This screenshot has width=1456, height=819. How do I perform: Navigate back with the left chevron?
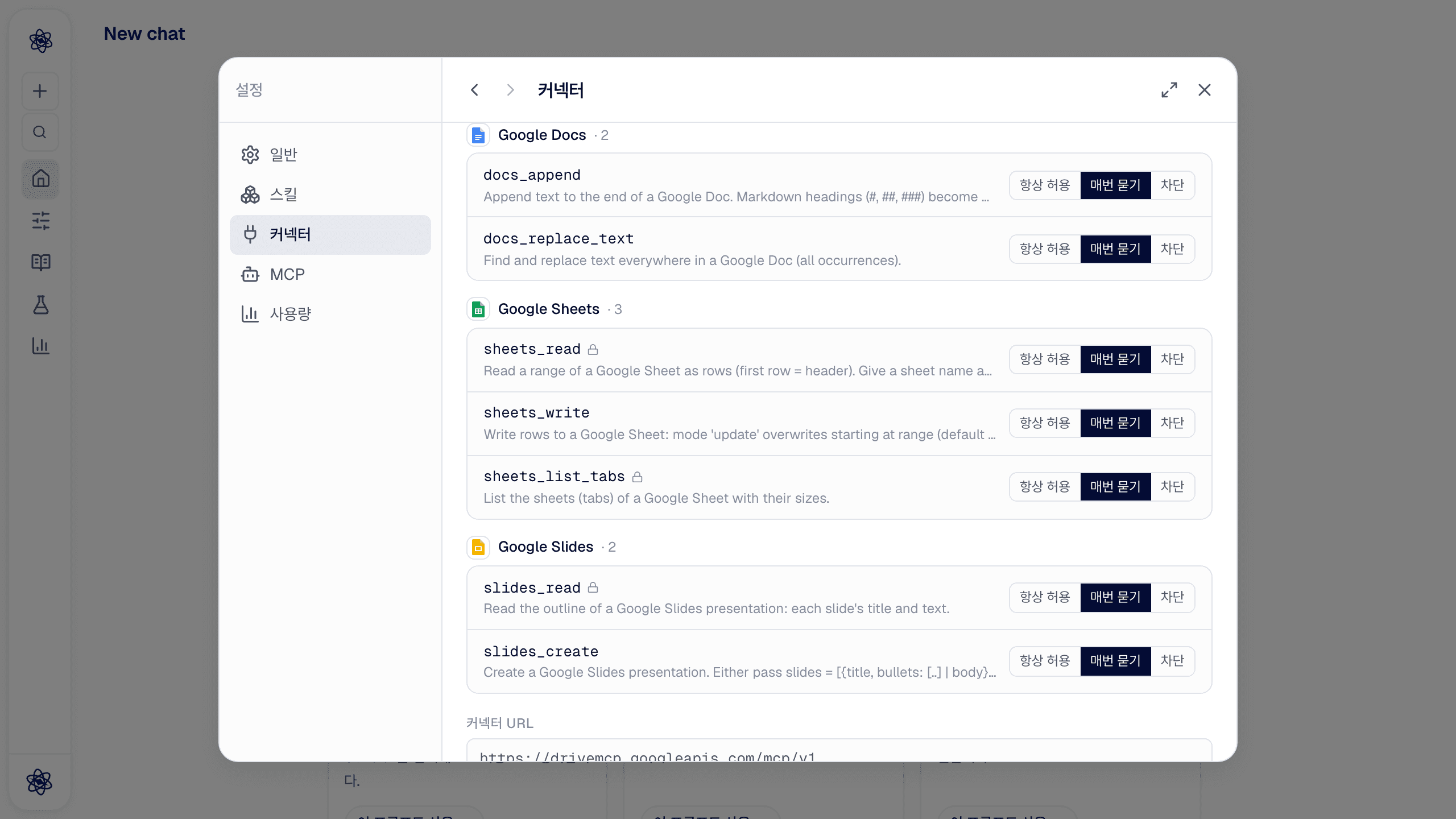(x=475, y=90)
